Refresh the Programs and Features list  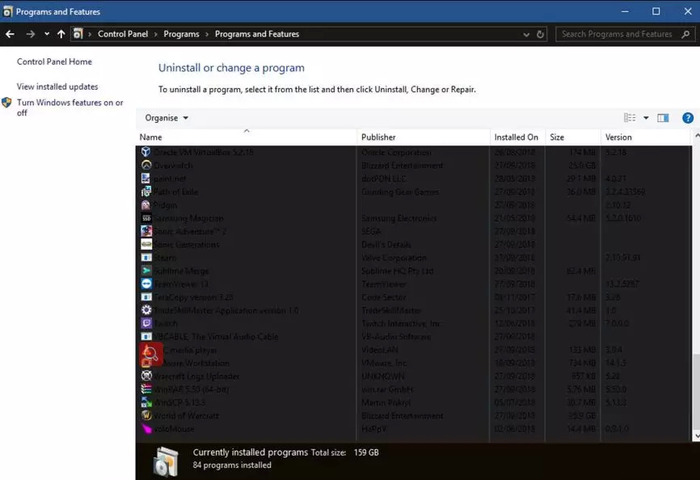click(540, 34)
